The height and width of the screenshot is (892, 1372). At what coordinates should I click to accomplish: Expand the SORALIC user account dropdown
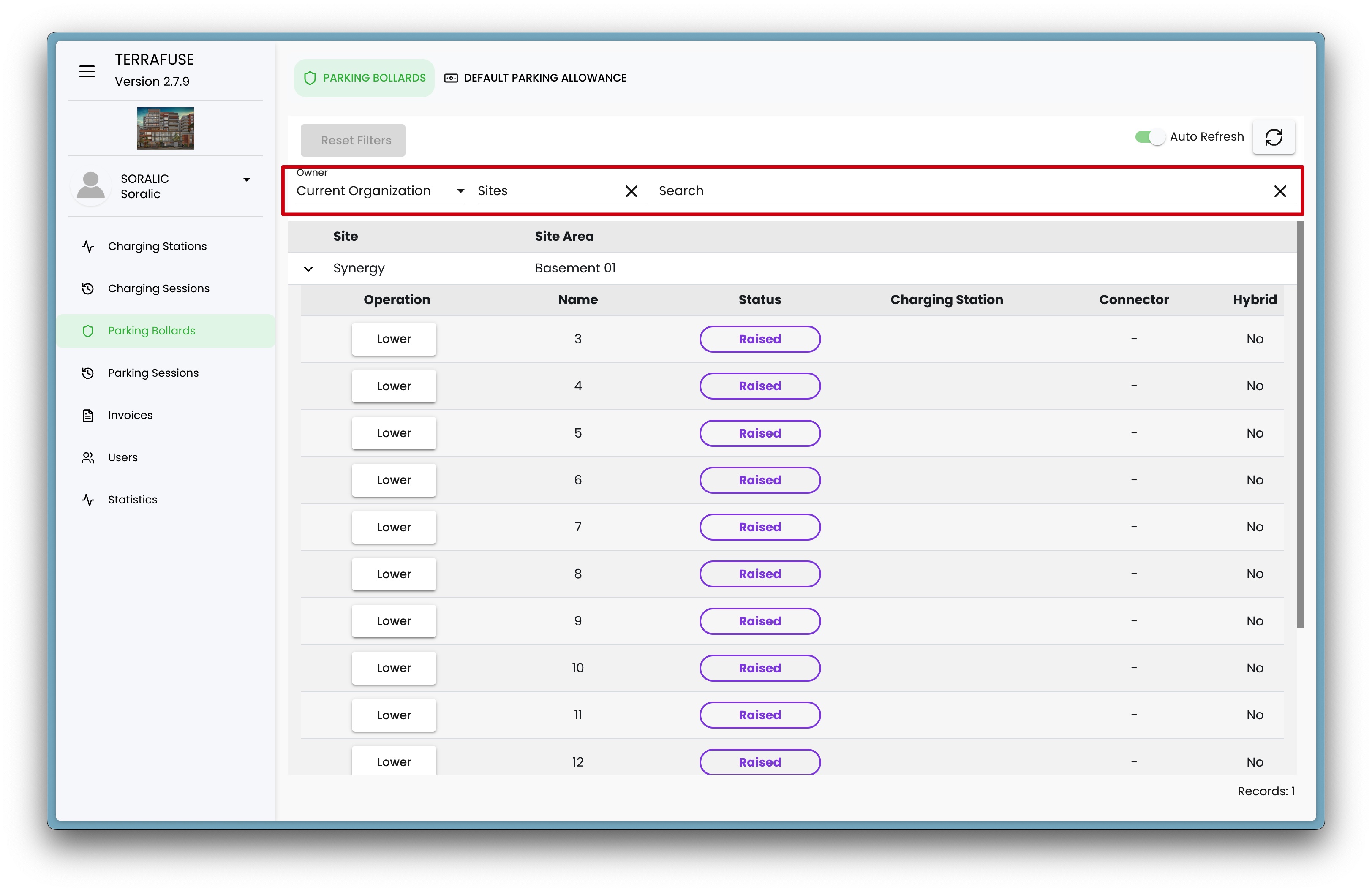coord(246,180)
